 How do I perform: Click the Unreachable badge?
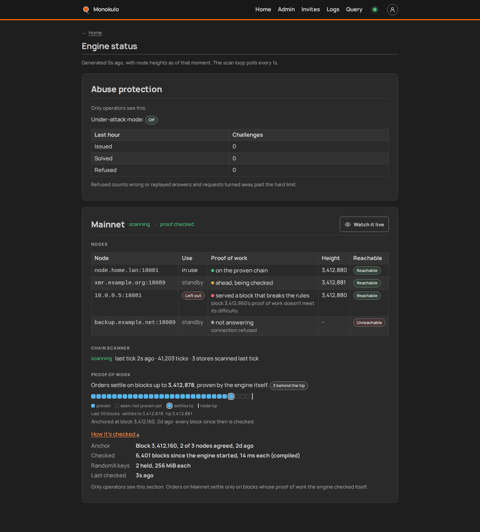[369, 323]
